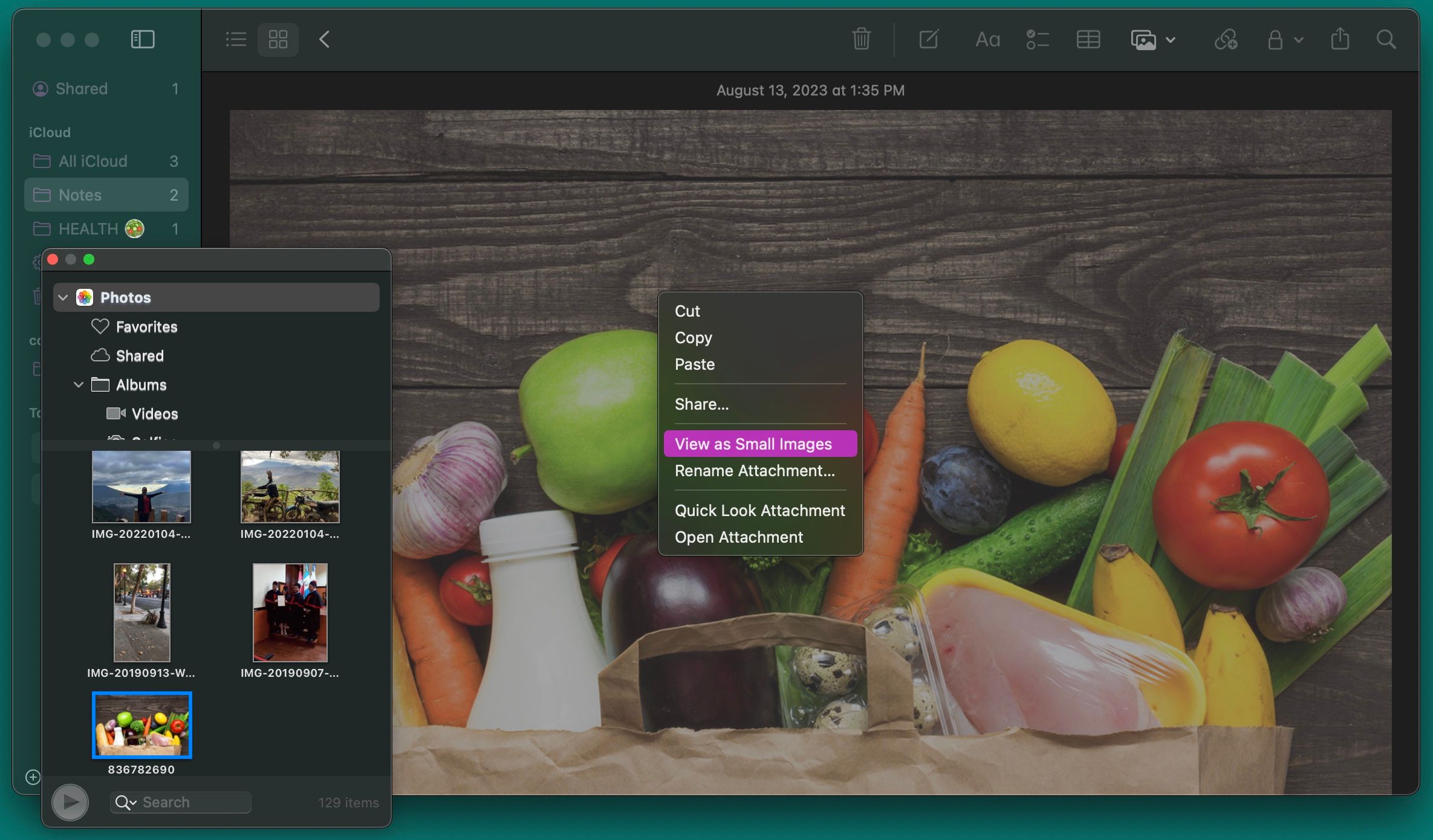Click the search magnifier in toolbar
This screenshot has width=1433, height=840.
(1386, 40)
